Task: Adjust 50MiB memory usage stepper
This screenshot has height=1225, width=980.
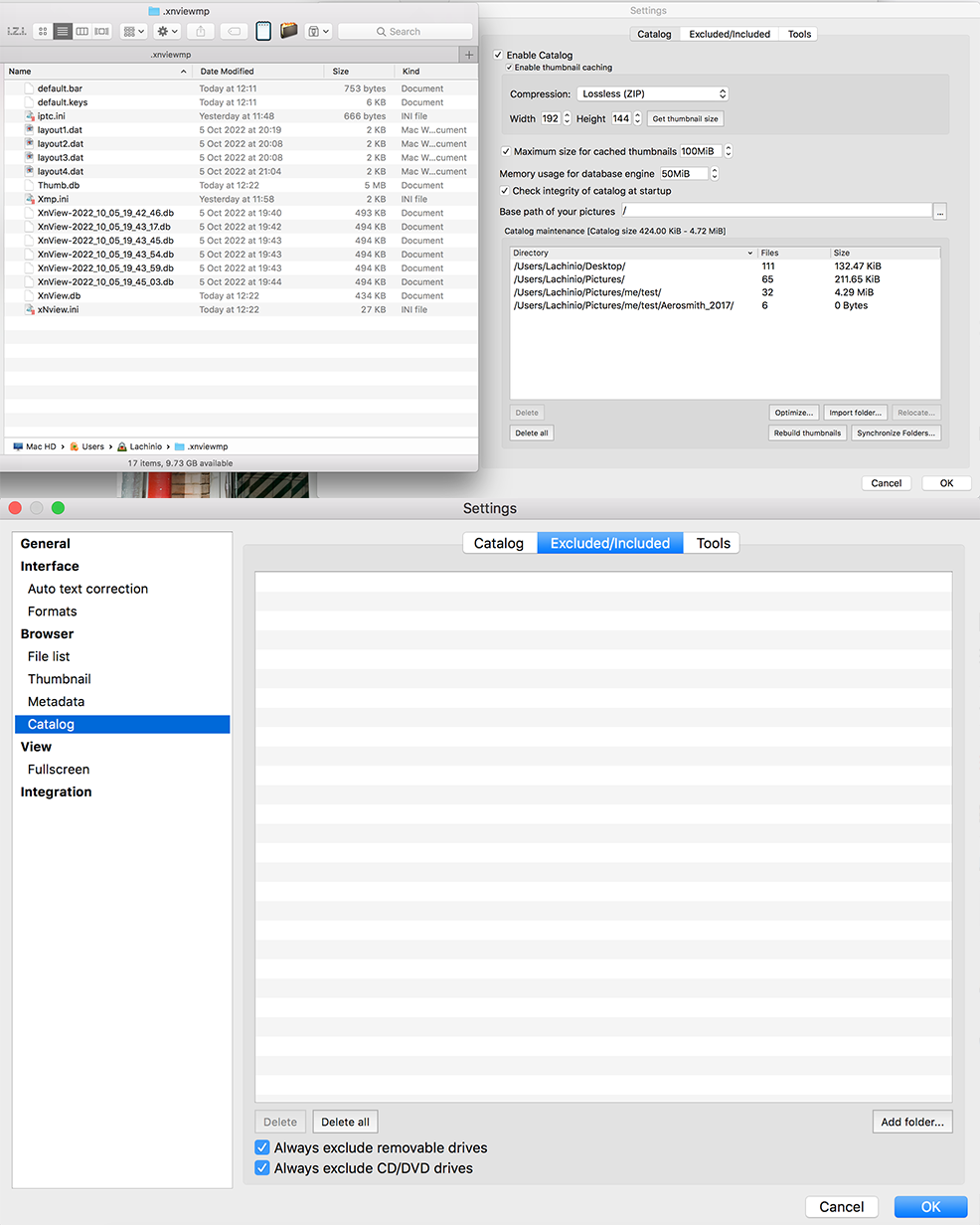Action: pyautogui.click(x=714, y=174)
